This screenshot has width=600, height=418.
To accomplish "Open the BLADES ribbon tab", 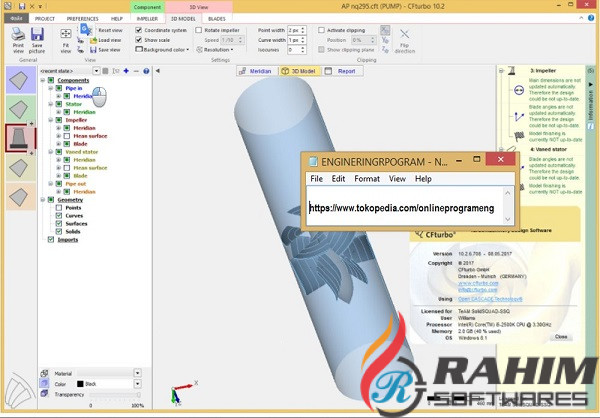I will pyautogui.click(x=217, y=19).
